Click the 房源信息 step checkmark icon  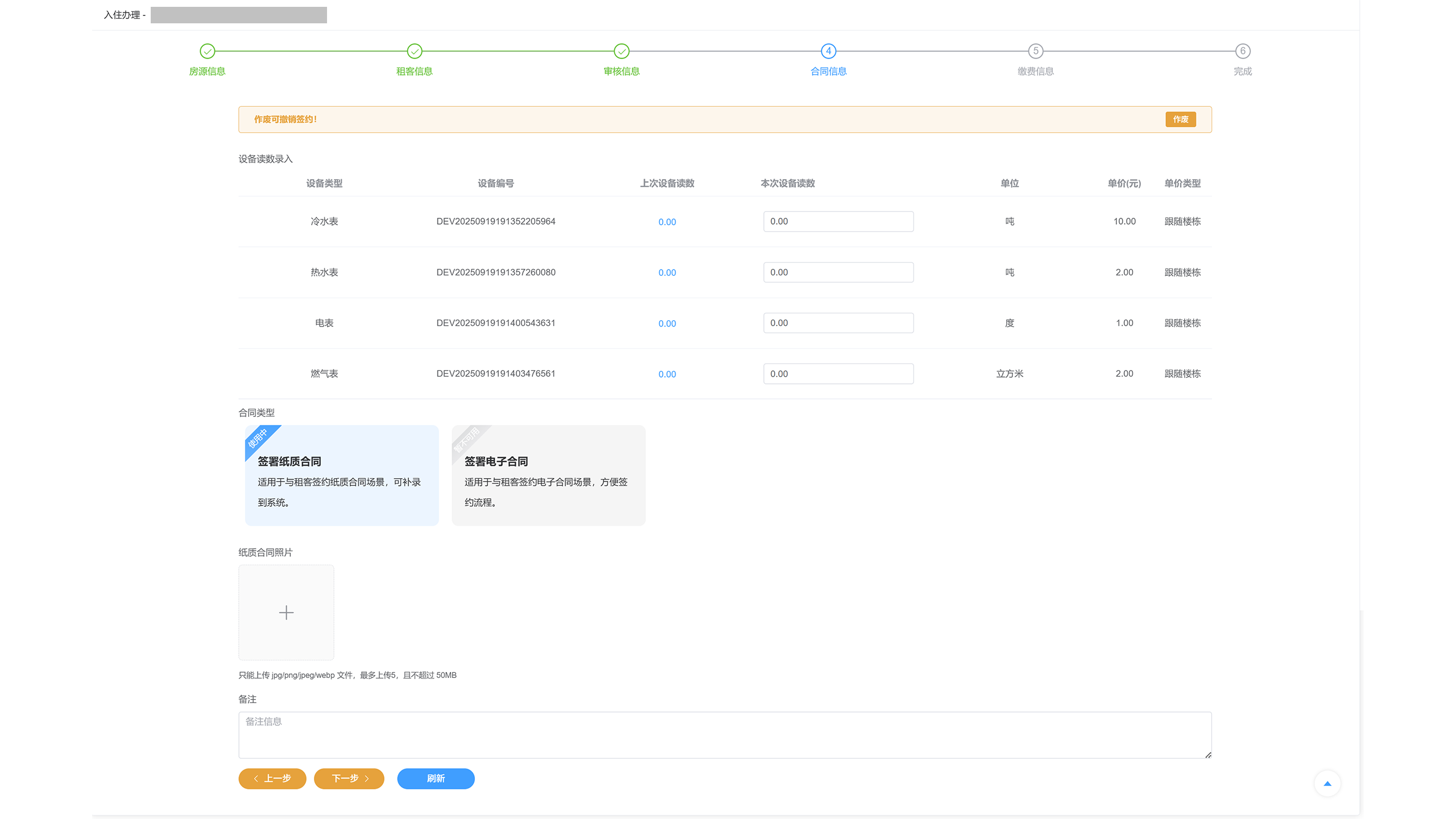pos(208,51)
